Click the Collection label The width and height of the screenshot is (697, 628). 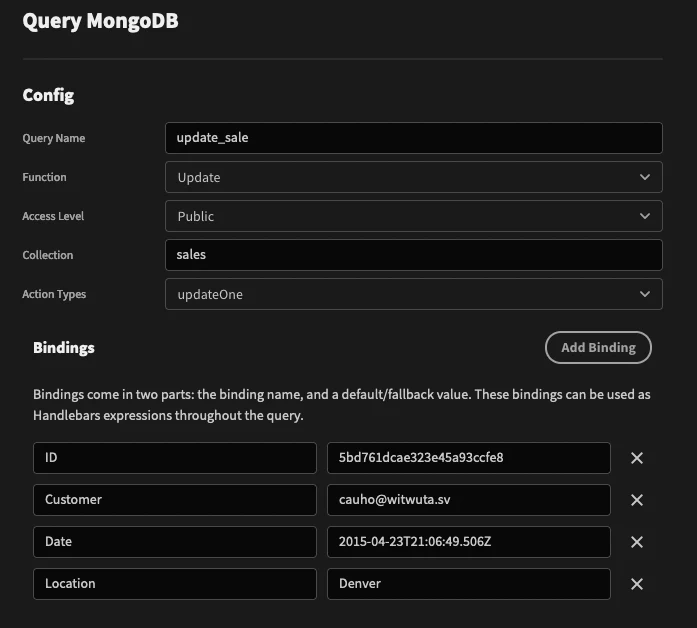[48, 255]
